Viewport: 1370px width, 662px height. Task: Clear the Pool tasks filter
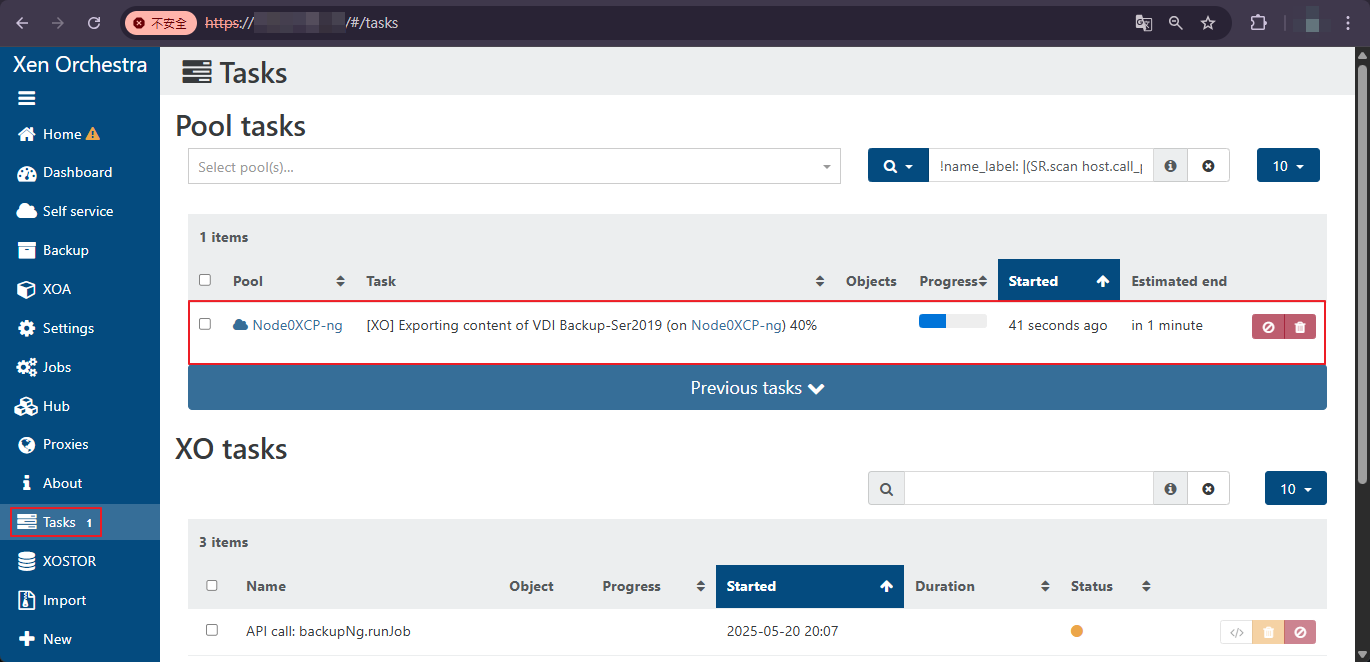click(1208, 166)
